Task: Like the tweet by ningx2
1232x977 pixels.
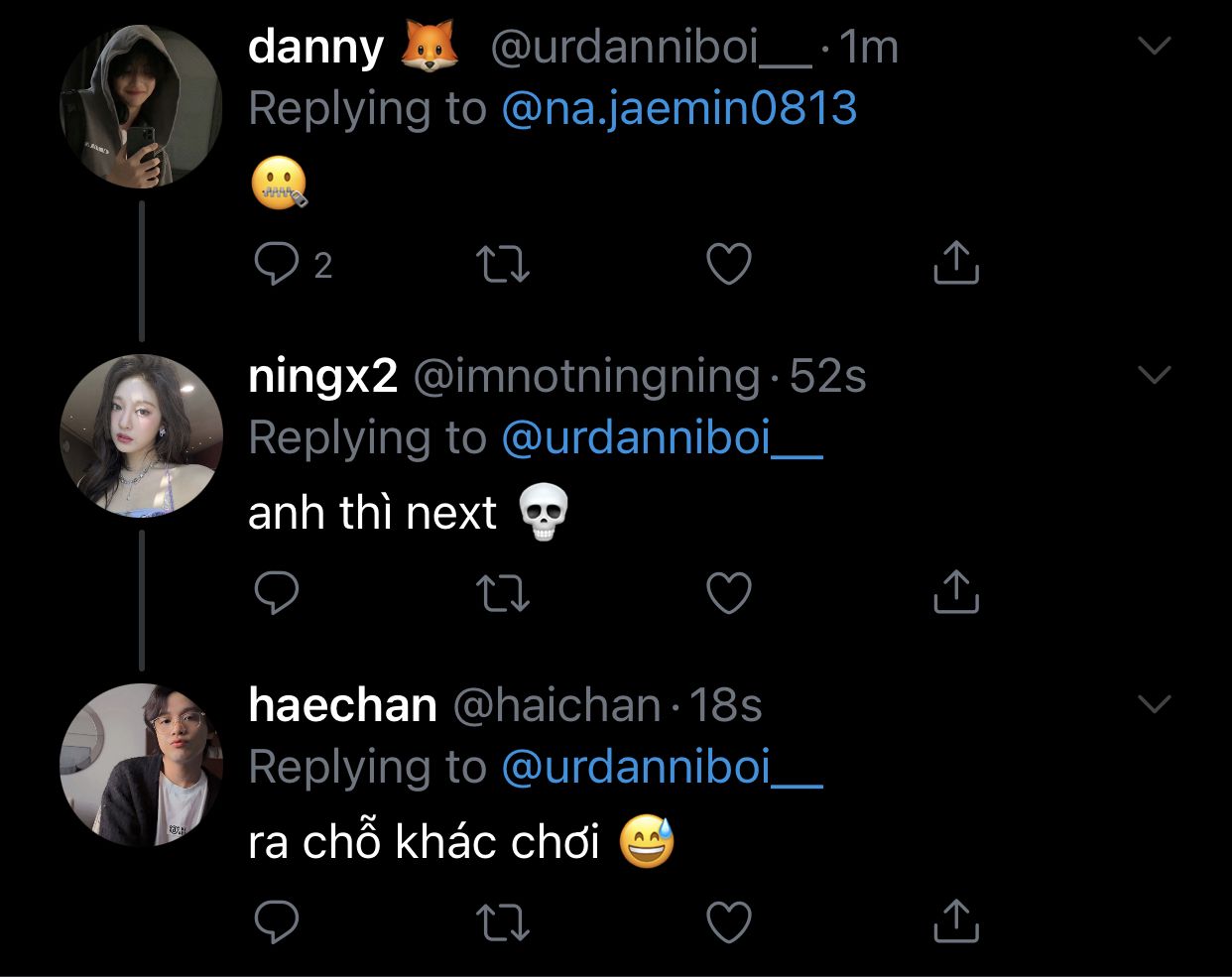Action: 728,593
